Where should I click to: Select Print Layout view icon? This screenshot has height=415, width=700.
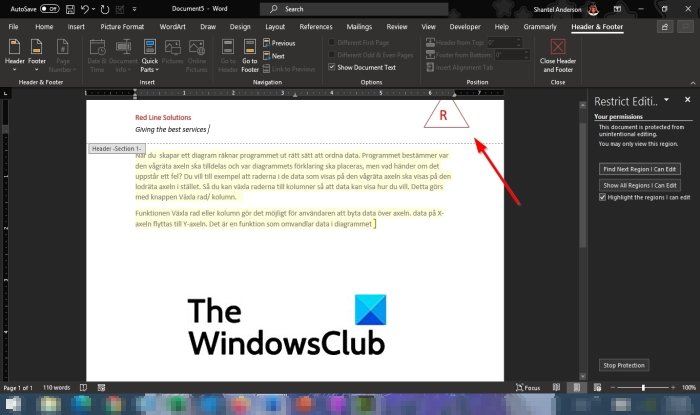coord(576,387)
